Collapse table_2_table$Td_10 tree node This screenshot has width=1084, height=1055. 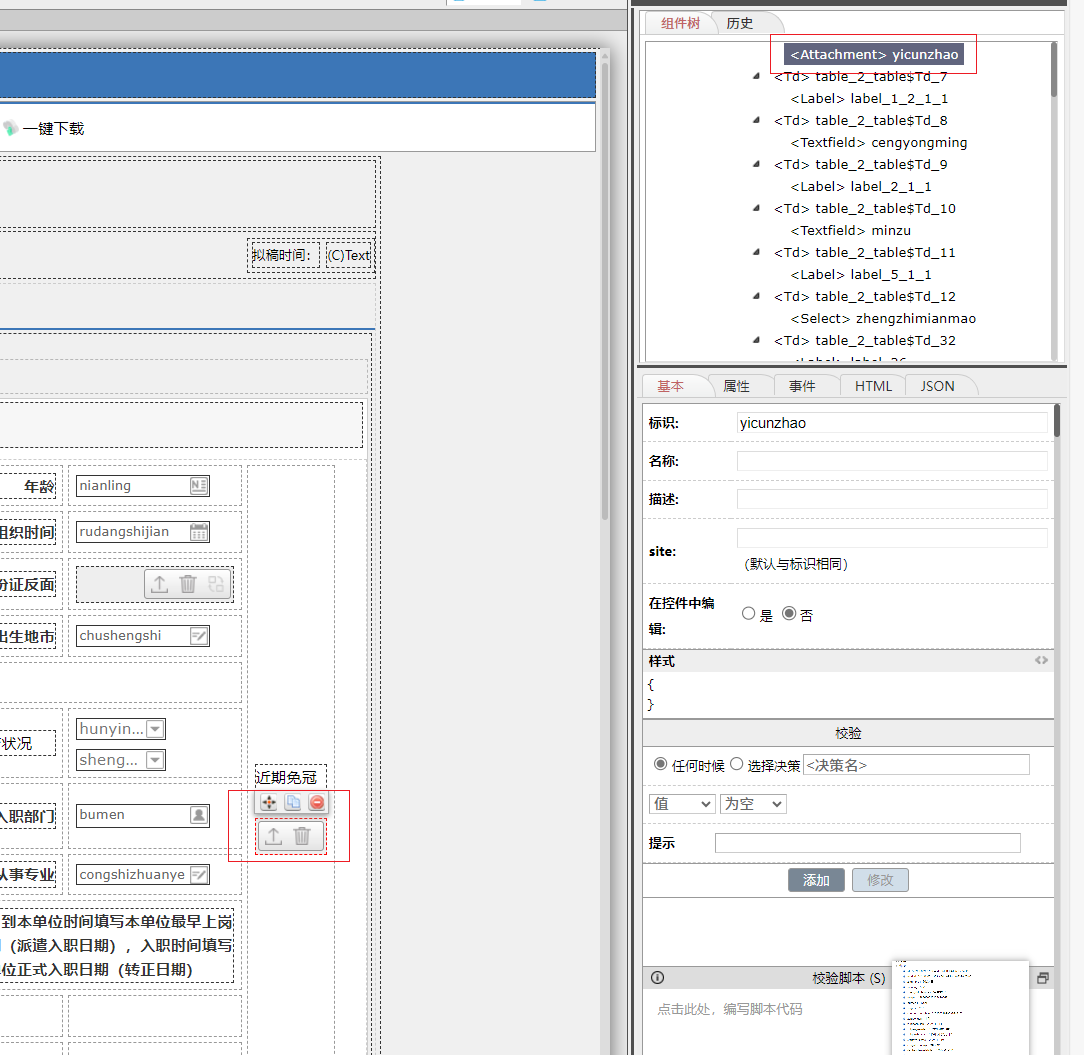pyautogui.click(x=756, y=208)
